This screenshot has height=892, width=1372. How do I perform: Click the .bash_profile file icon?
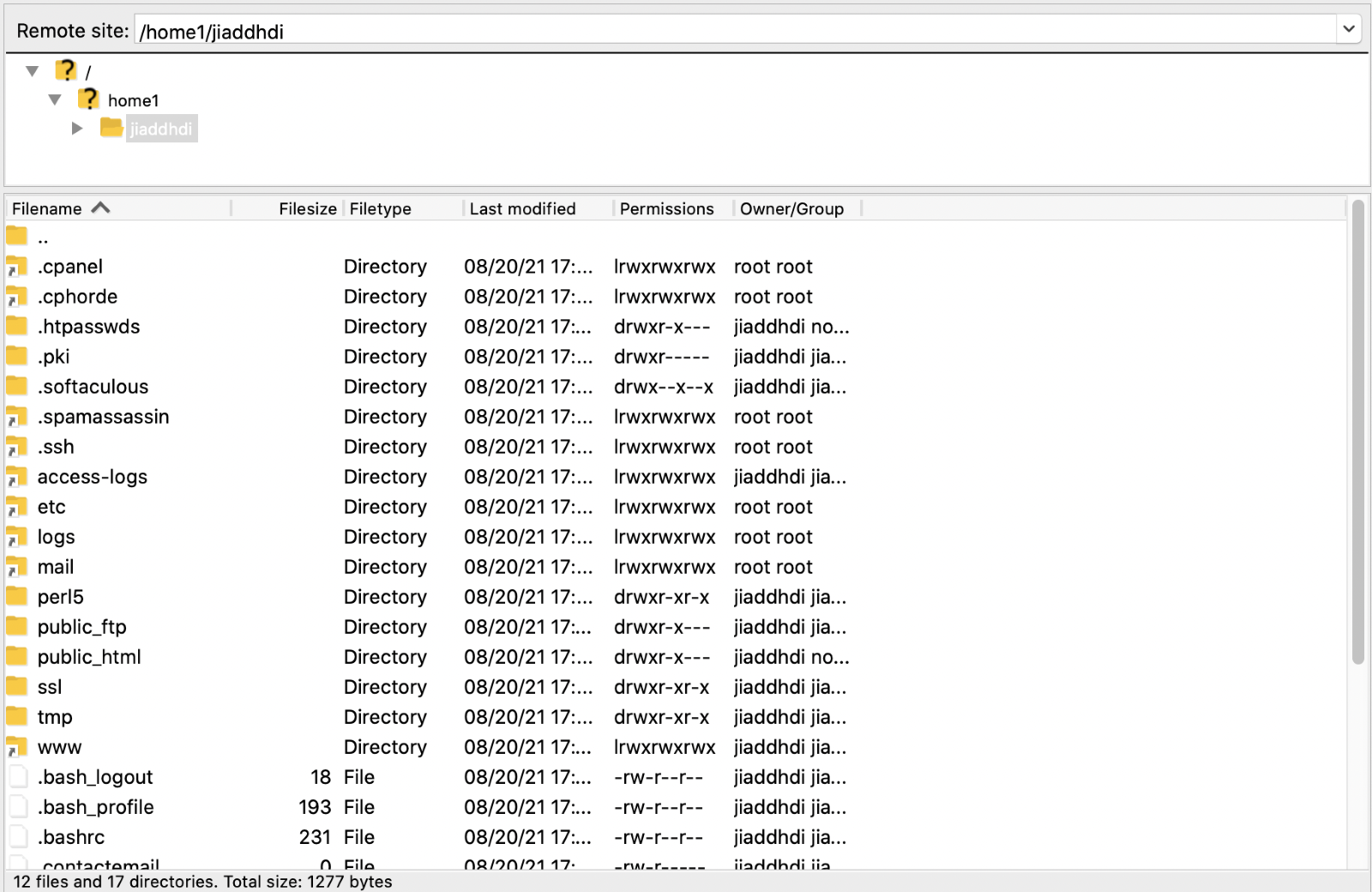[x=18, y=807]
